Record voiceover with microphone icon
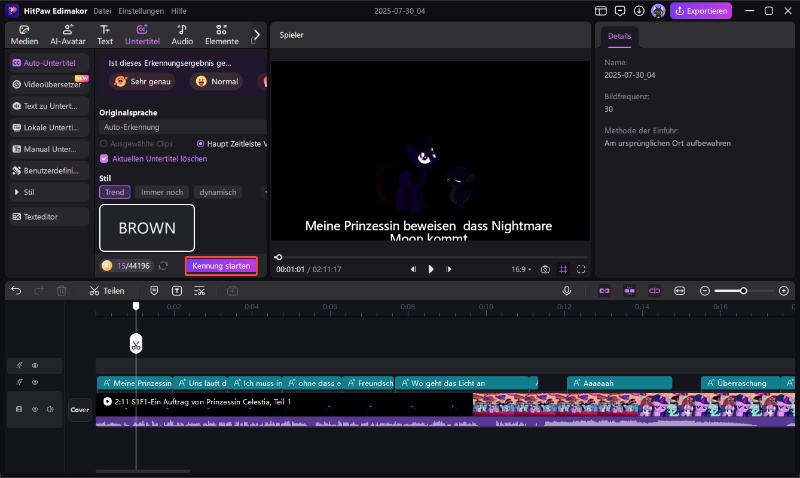Viewport: 800px width, 478px height. click(566, 291)
